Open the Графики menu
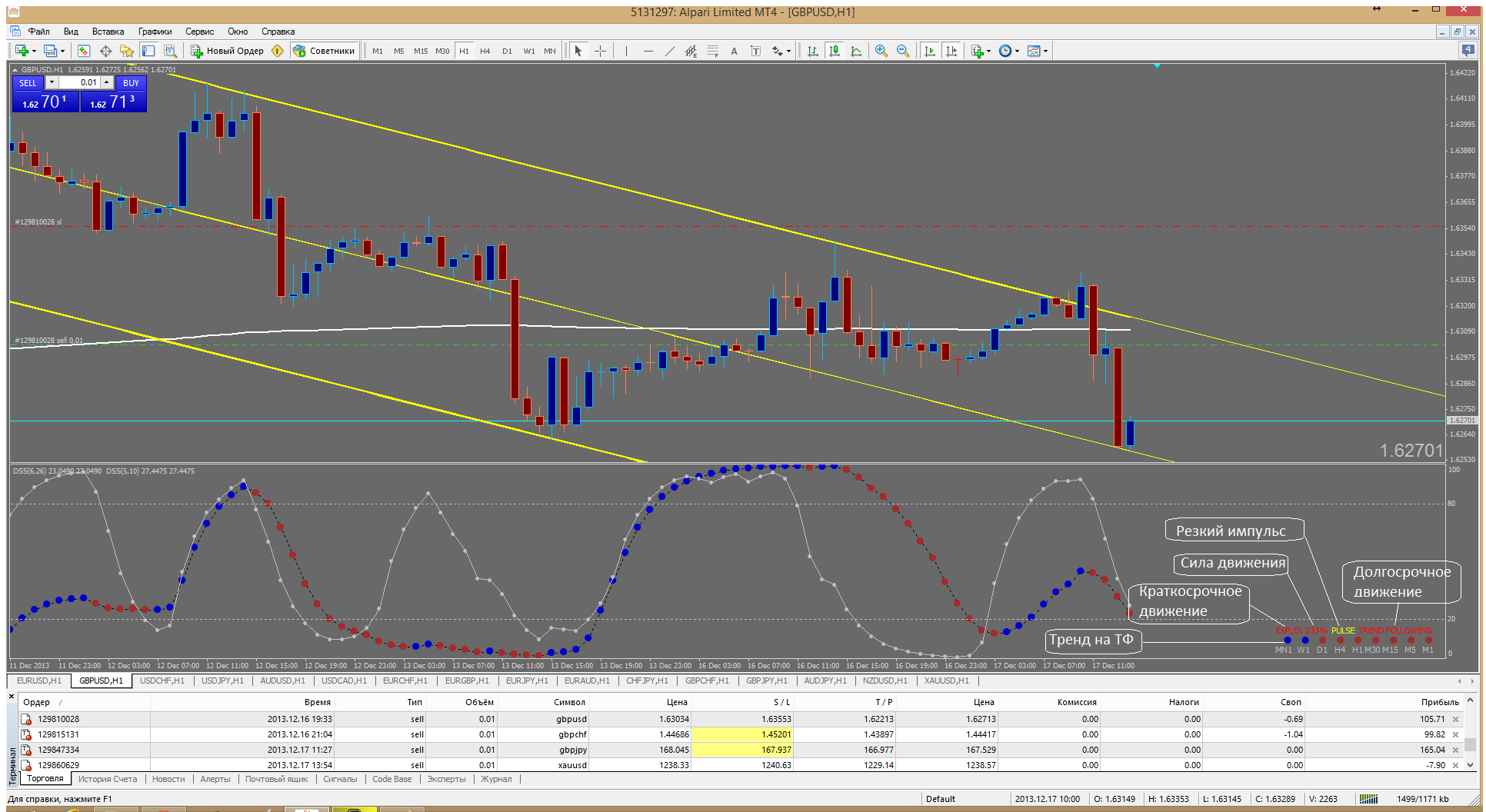The image size is (1486, 812). coord(155,32)
